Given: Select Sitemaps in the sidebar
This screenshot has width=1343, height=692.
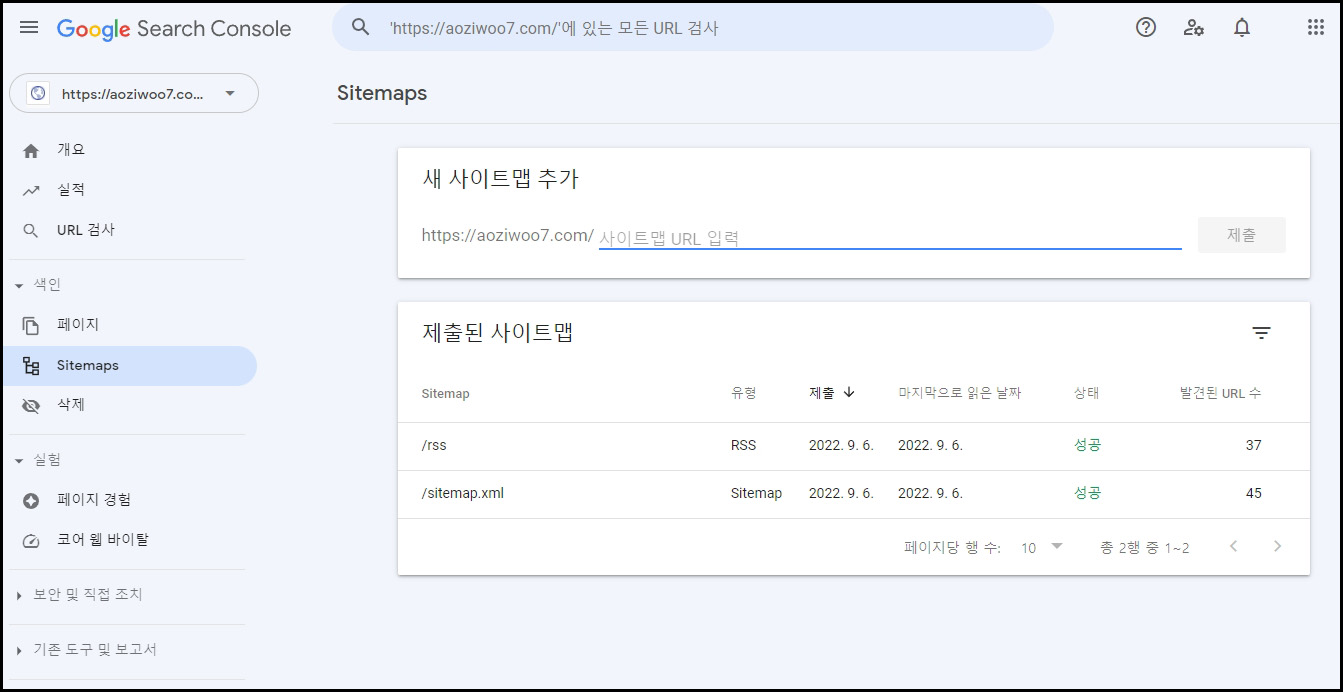Looking at the screenshot, I should 128,366.
